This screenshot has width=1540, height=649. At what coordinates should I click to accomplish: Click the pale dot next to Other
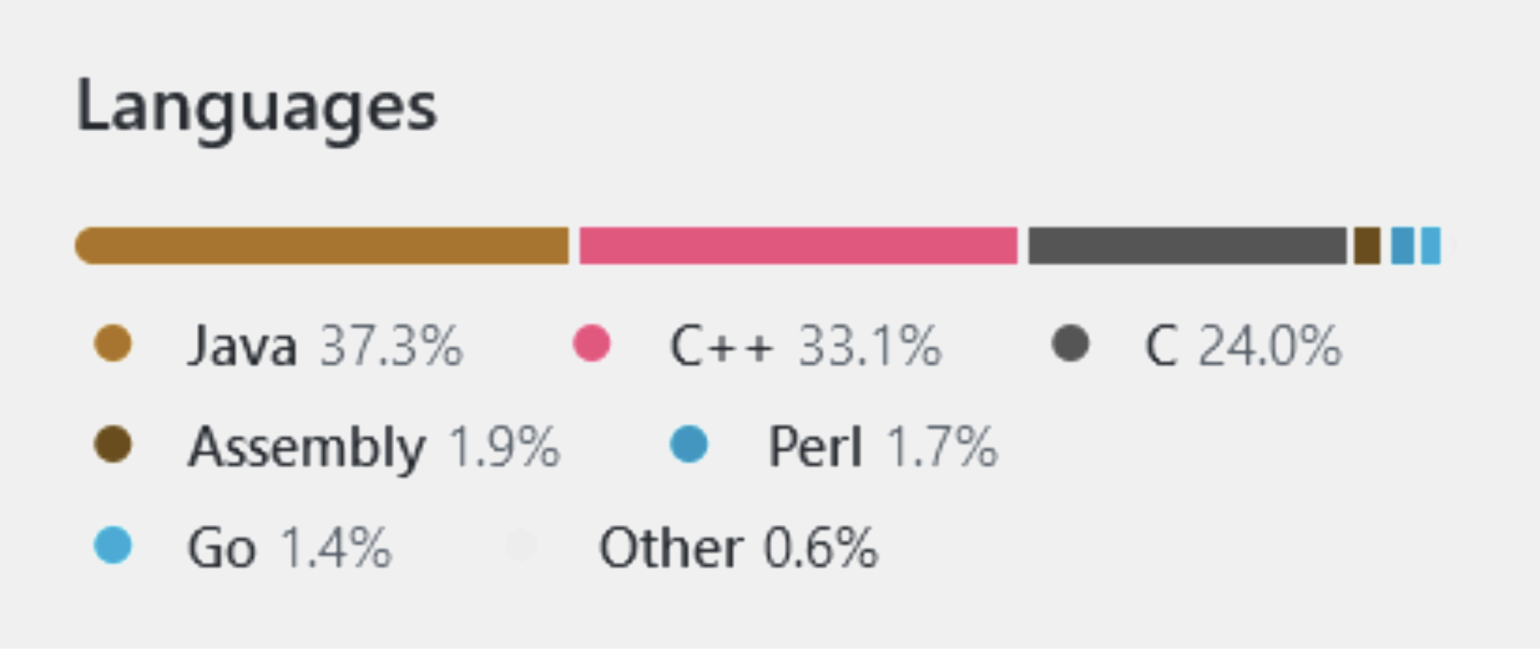coord(521,546)
